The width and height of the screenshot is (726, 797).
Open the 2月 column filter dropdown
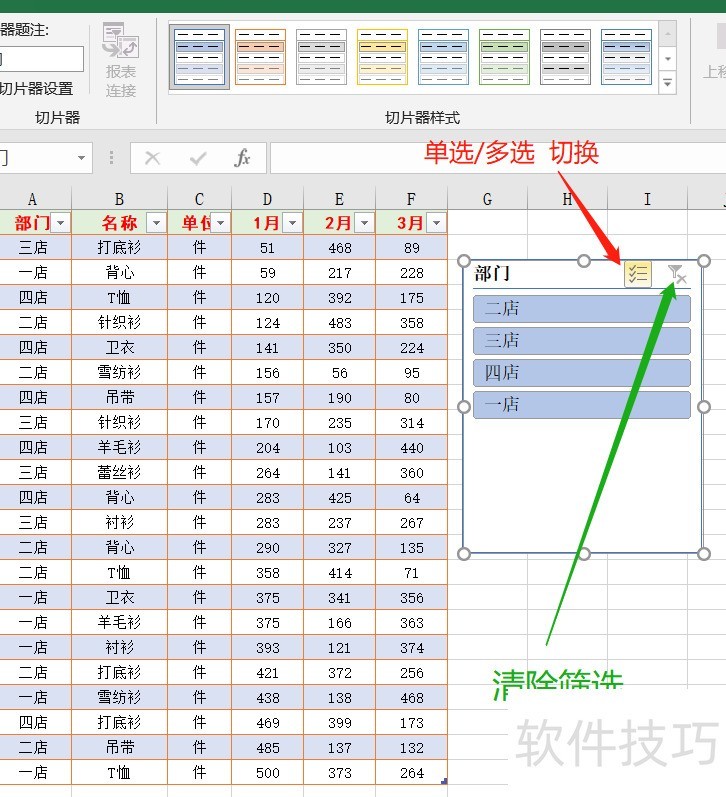[365, 223]
